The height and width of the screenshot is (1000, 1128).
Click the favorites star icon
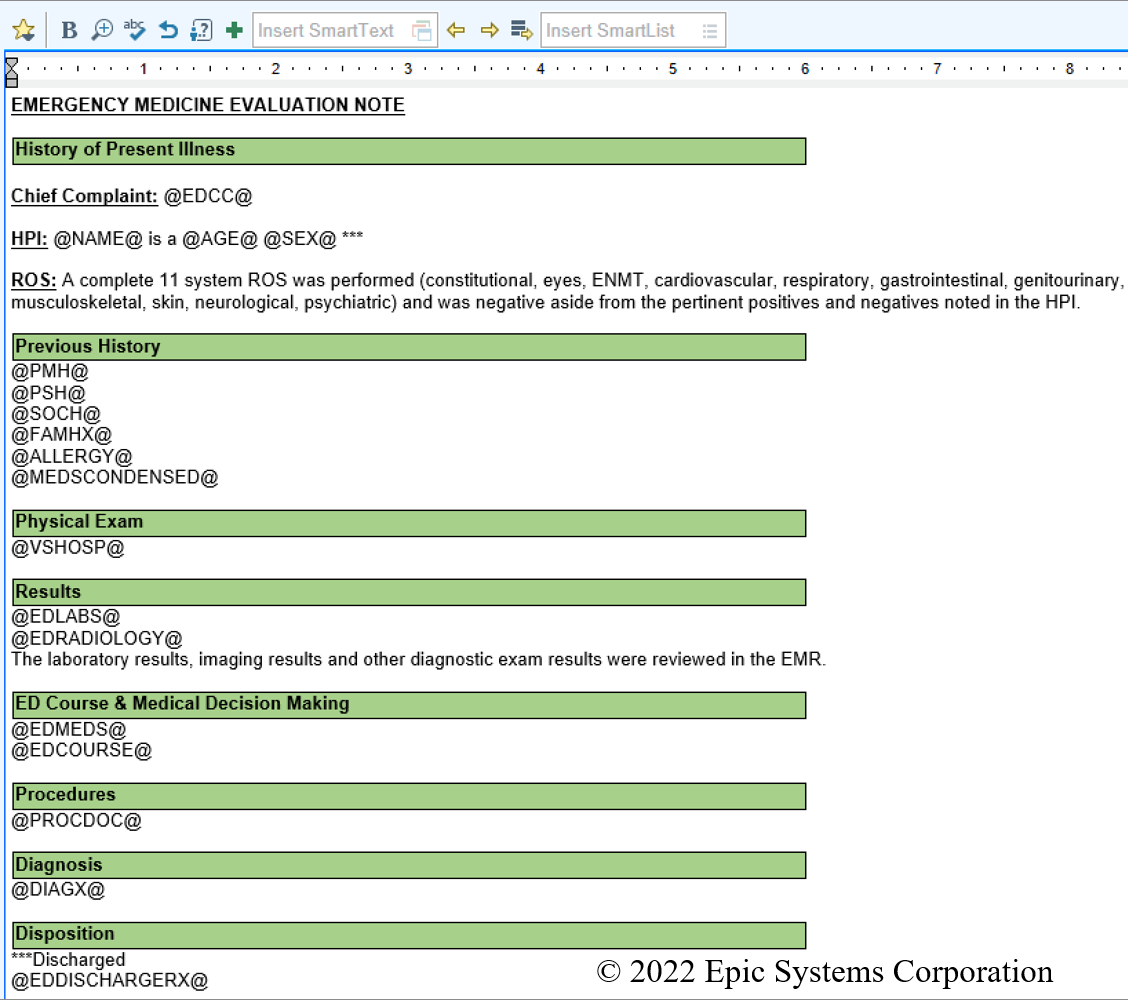click(x=23, y=31)
